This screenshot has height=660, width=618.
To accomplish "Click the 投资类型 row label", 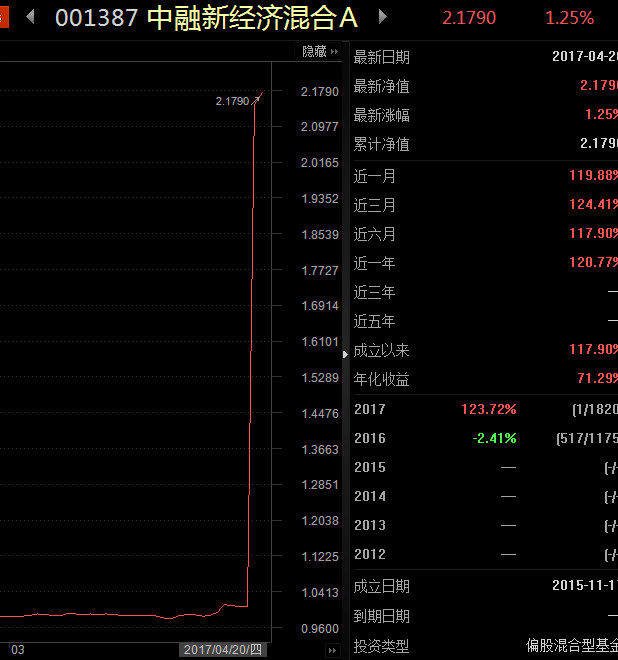I will [381, 645].
